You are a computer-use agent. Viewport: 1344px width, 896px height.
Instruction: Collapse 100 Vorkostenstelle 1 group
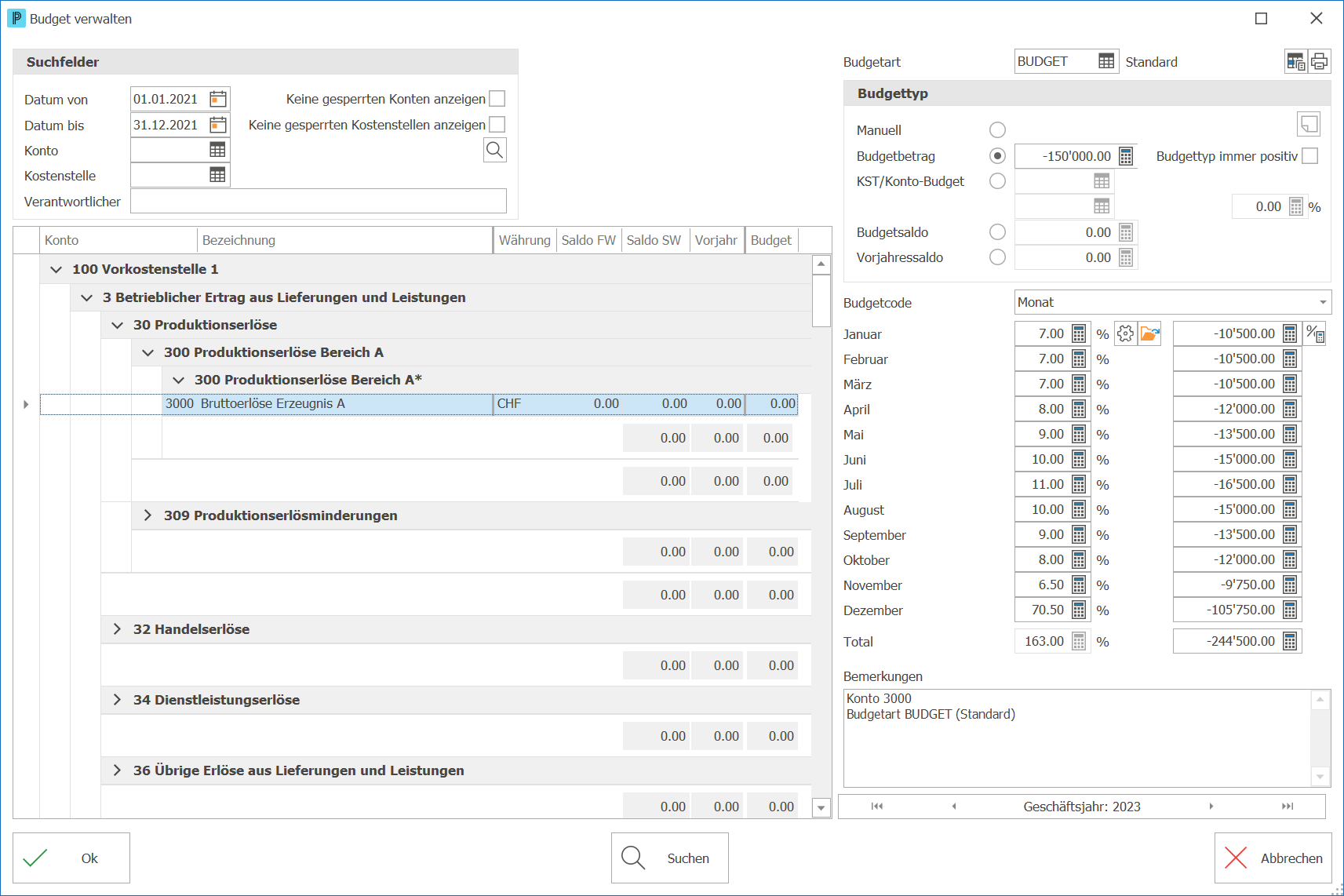pos(56,269)
